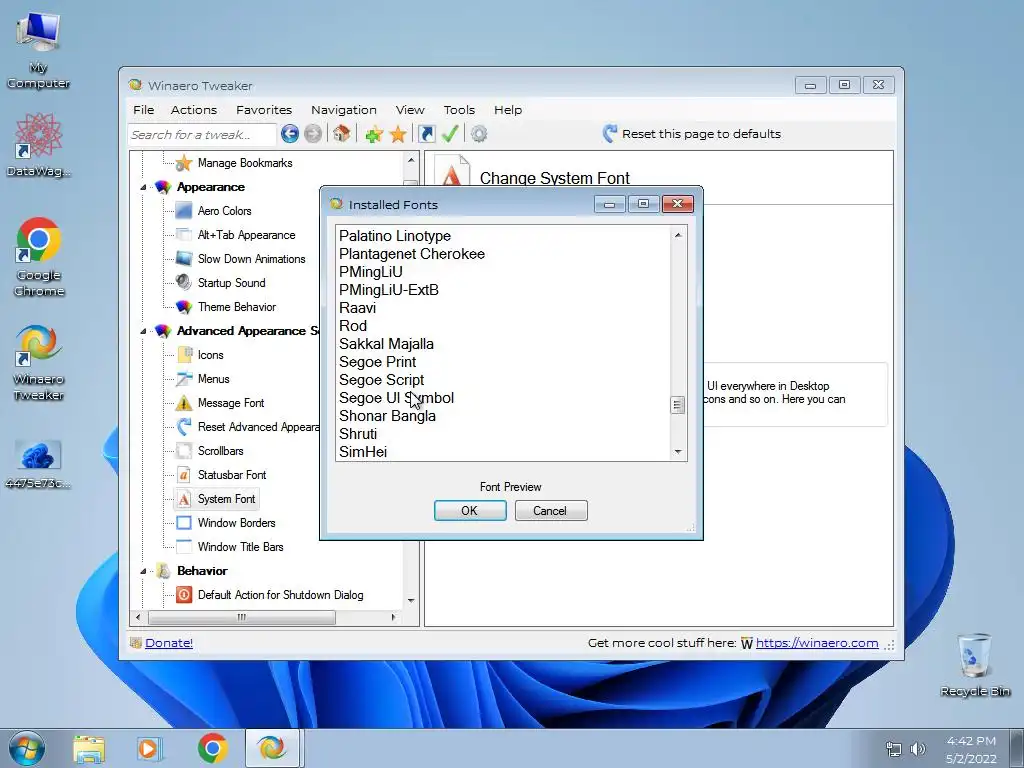Select Raavi font in list
1024x768 pixels.
click(x=357, y=308)
